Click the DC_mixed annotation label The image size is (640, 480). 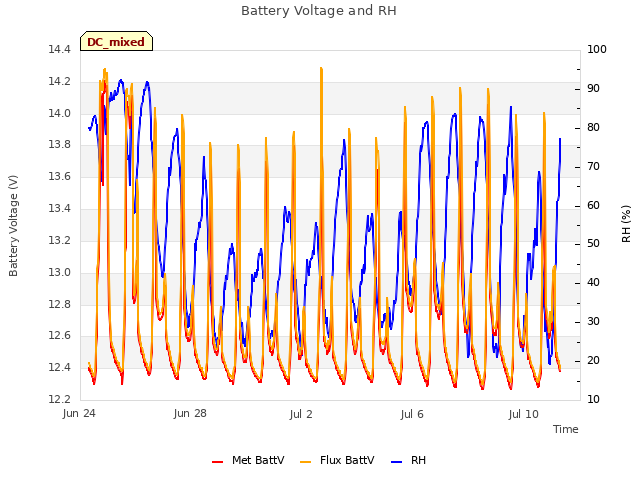coord(116,42)
